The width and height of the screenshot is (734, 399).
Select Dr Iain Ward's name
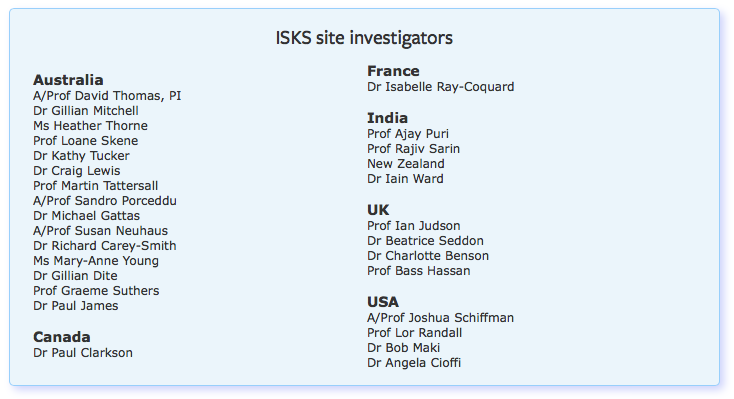[x=405, y=179]
